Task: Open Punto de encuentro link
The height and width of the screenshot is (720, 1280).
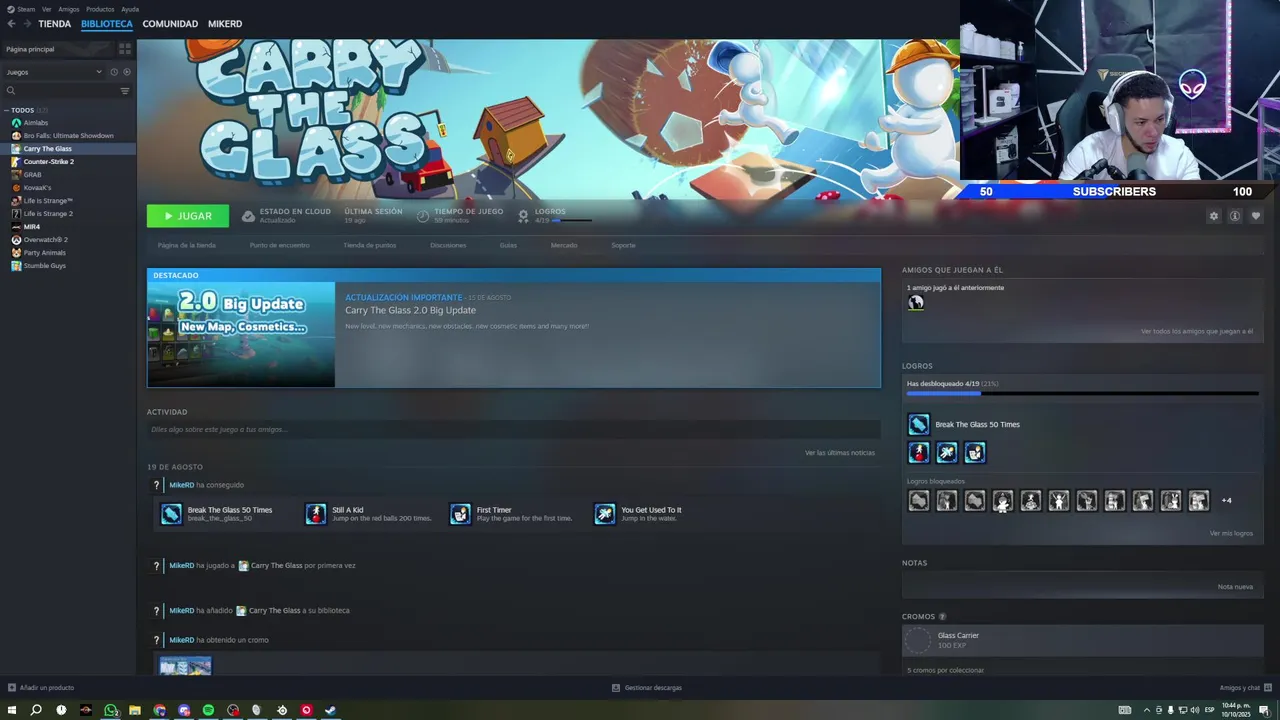Action: pyautogui.click(x=280, y=245)
